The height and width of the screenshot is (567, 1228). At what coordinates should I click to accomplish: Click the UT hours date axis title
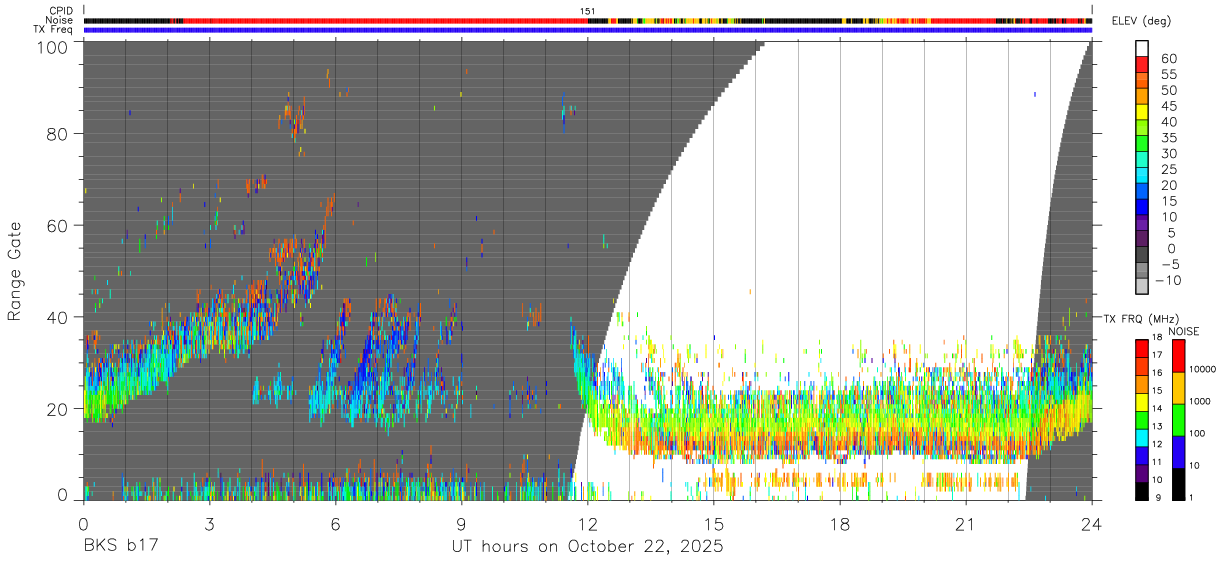coord(588,548)
